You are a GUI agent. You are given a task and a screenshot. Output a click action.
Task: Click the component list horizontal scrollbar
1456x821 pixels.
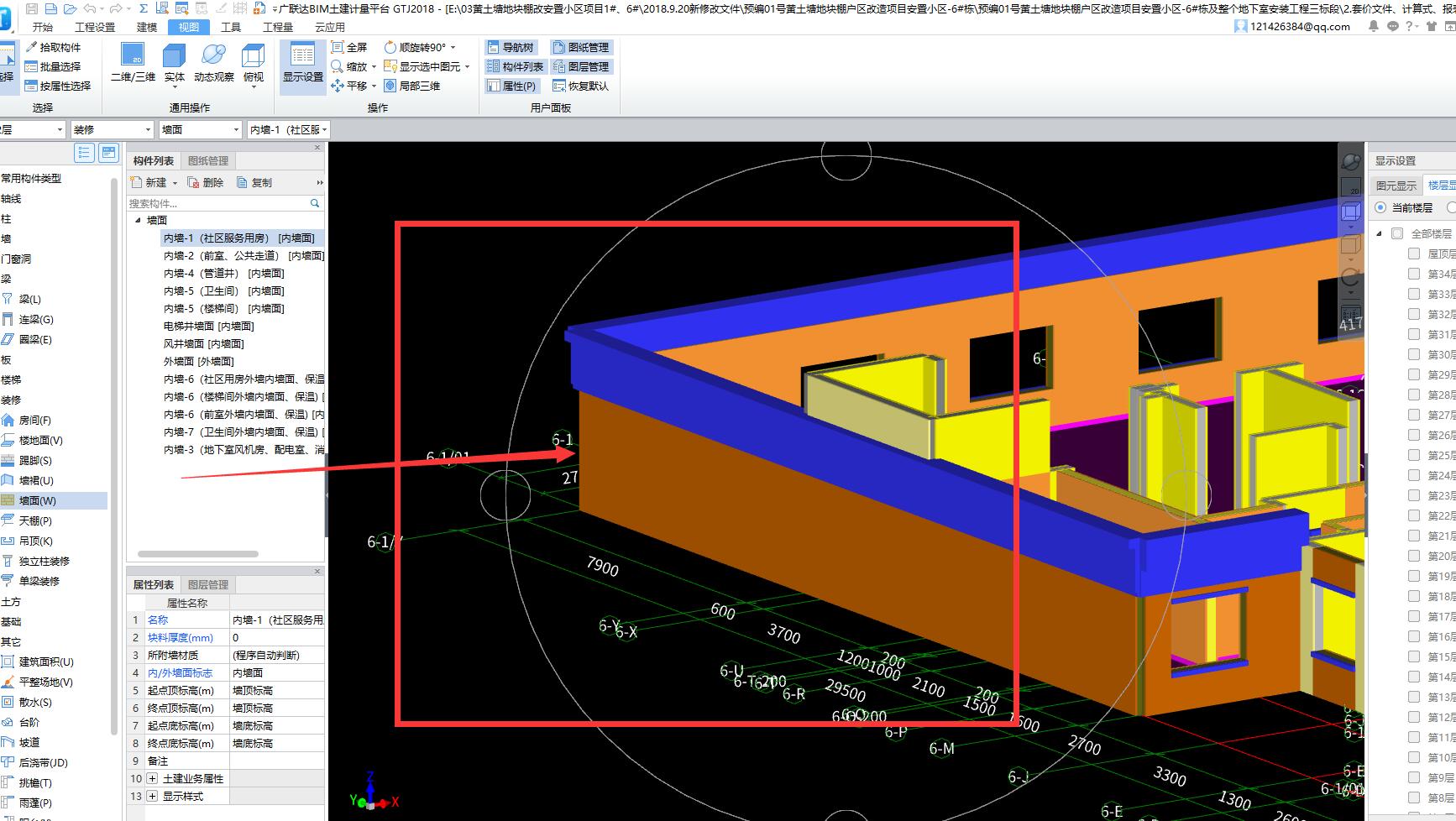(x=198, y=554)
